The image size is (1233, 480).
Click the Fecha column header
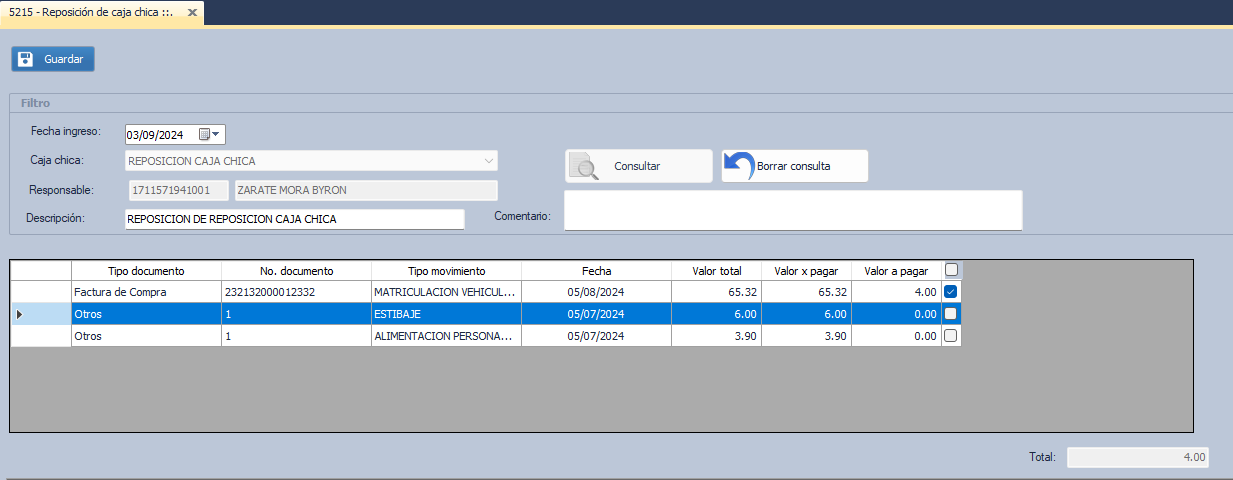[x=596, y=271]
